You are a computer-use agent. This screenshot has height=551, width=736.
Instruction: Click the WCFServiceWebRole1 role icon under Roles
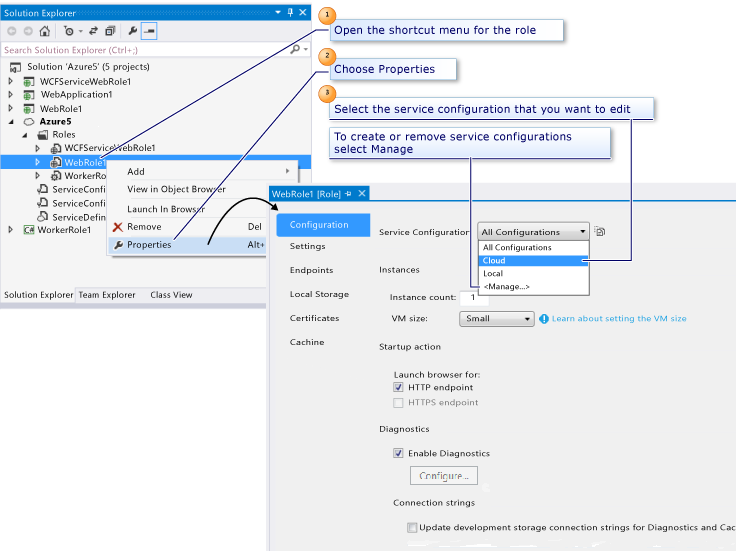tap(55, 148)
